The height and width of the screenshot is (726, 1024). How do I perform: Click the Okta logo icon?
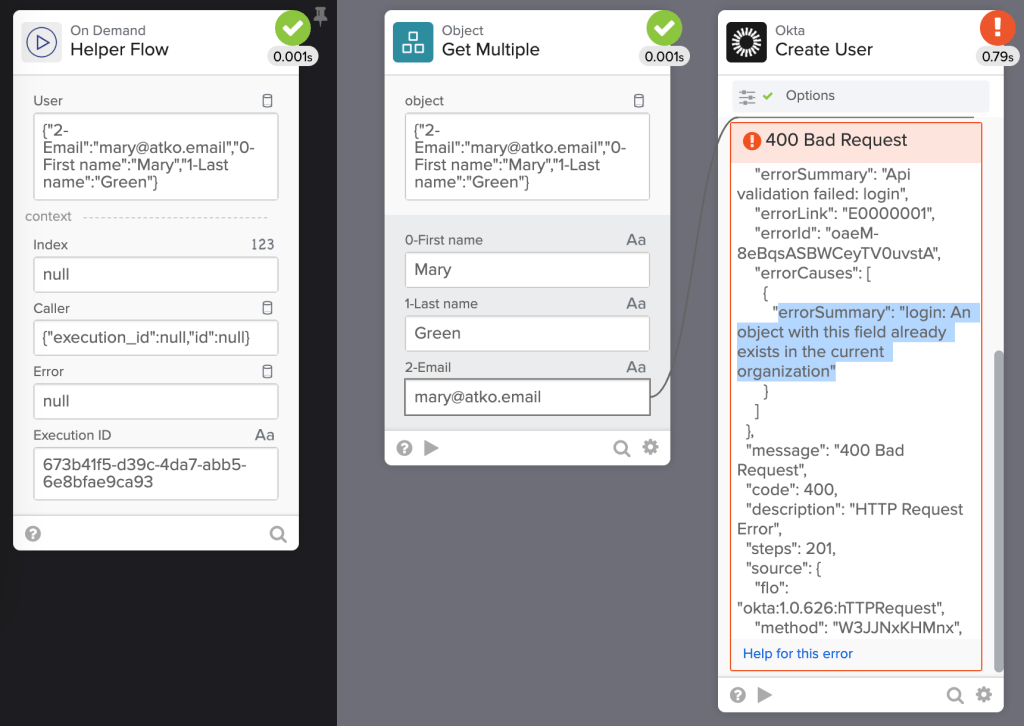(747, 42)
